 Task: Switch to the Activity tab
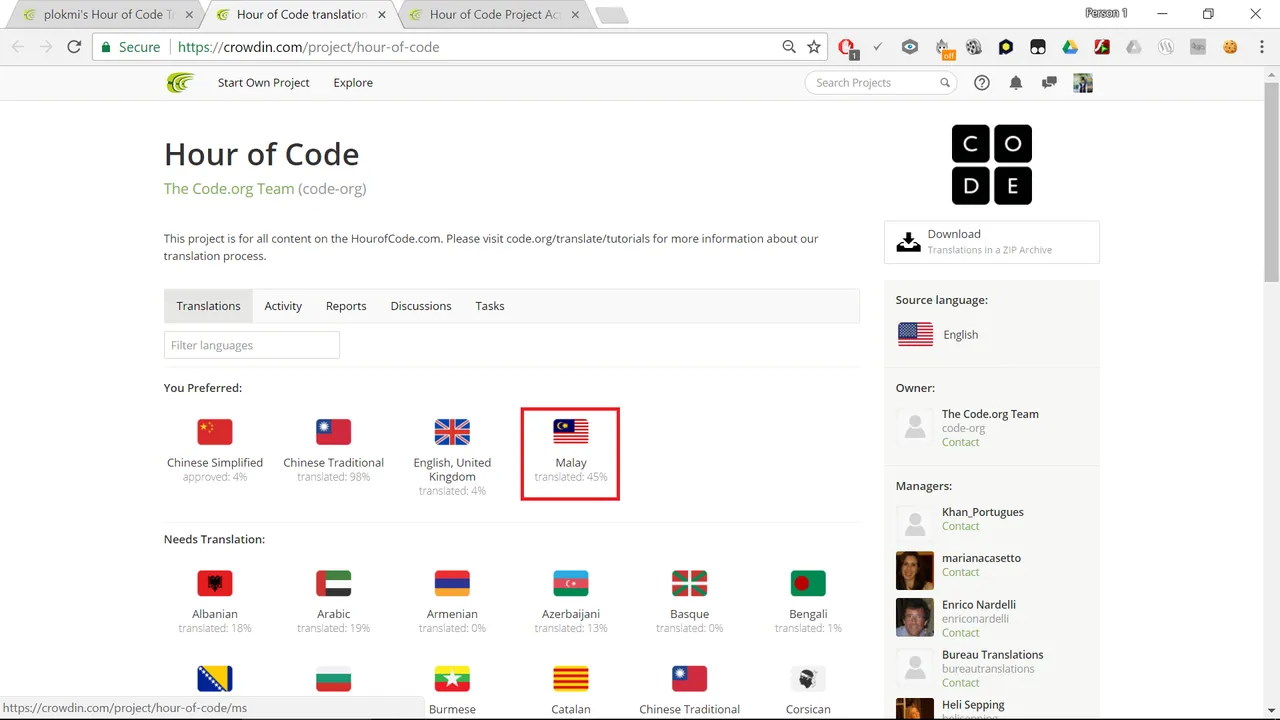(283, 306)
